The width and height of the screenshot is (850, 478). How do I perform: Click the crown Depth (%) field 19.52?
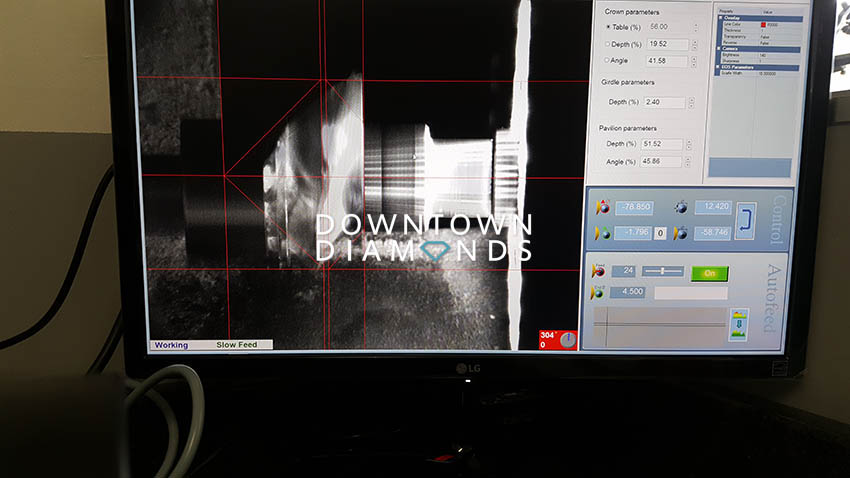(x=668, y=44)
